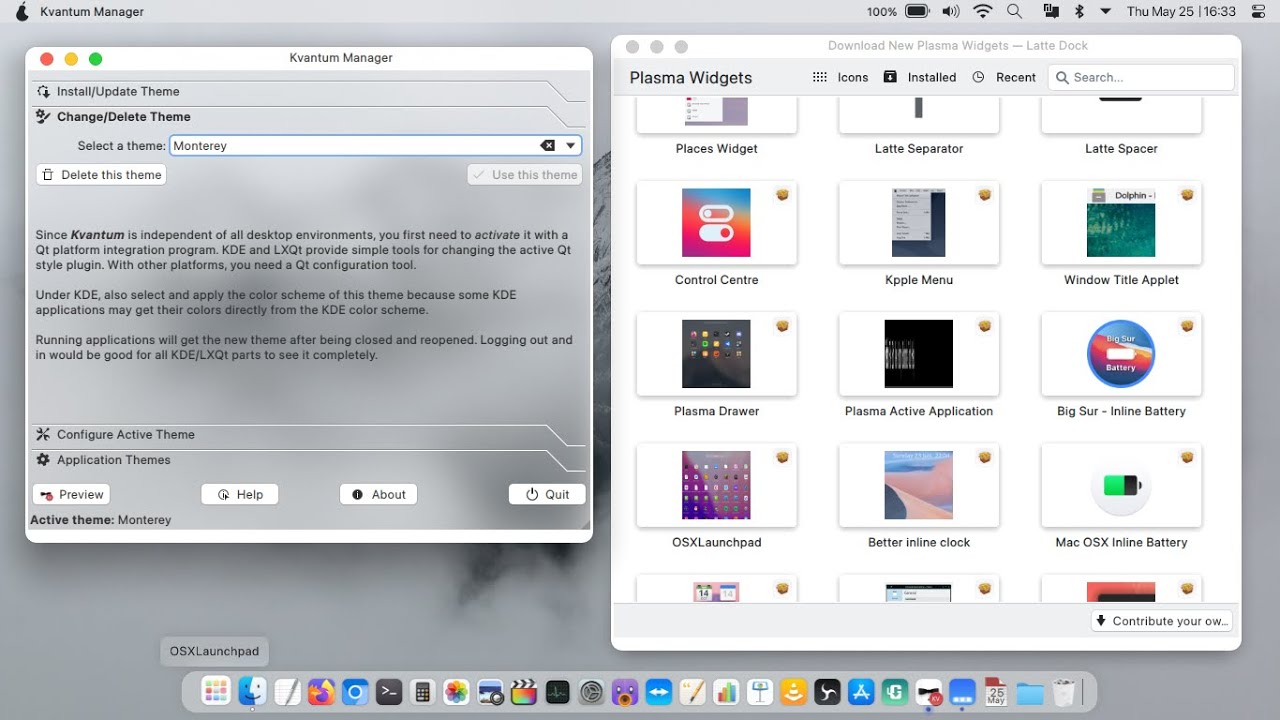Click the "Latte Spacer" label
The image size is (1280, 720).
(1121, 149)
